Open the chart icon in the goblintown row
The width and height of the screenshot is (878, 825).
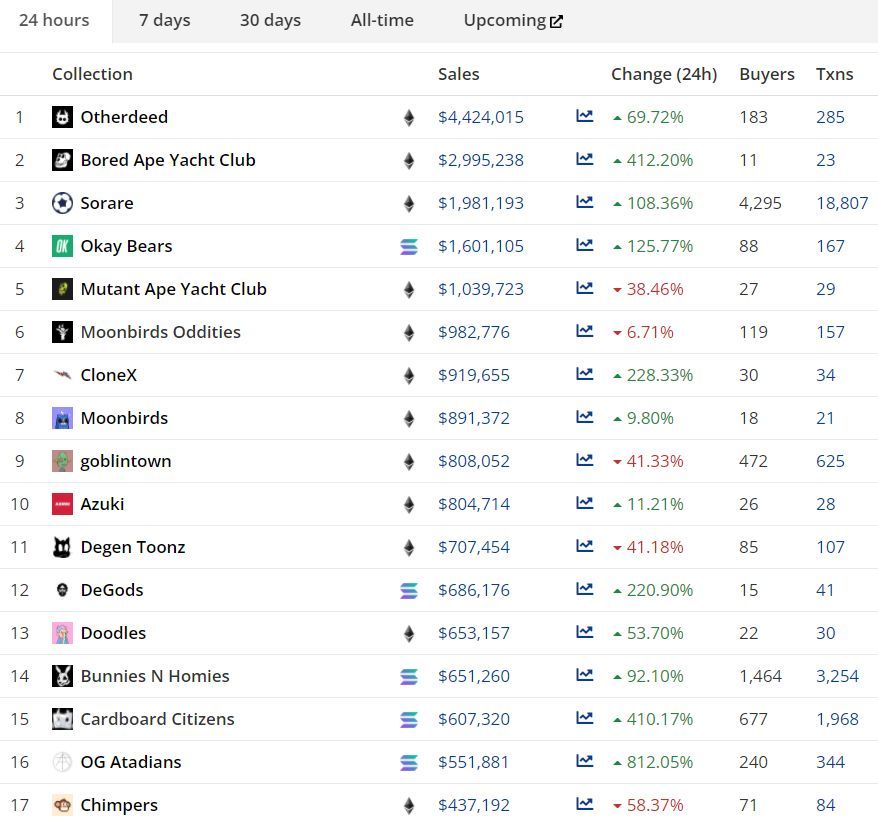pos(585,460)
